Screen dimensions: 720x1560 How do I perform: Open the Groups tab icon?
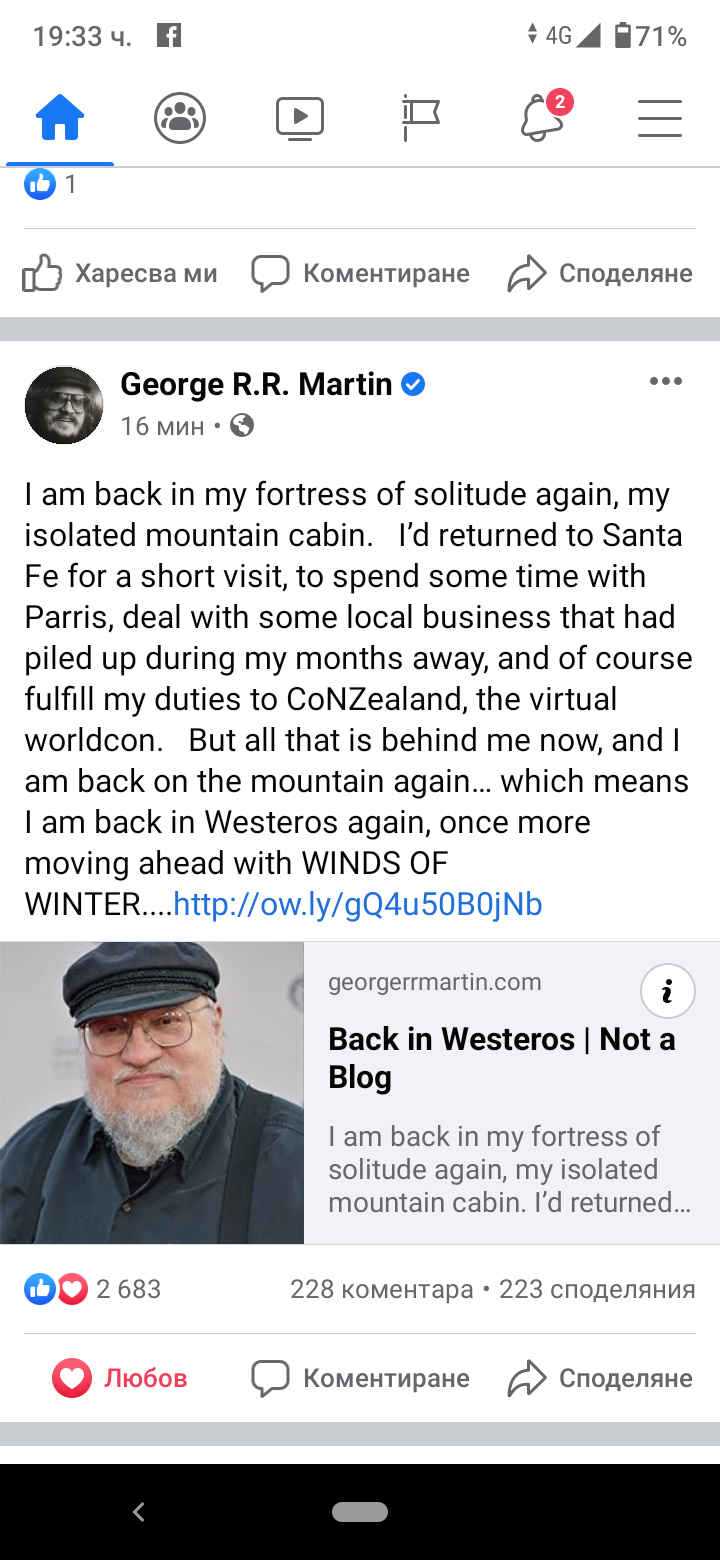click(180, 119)
